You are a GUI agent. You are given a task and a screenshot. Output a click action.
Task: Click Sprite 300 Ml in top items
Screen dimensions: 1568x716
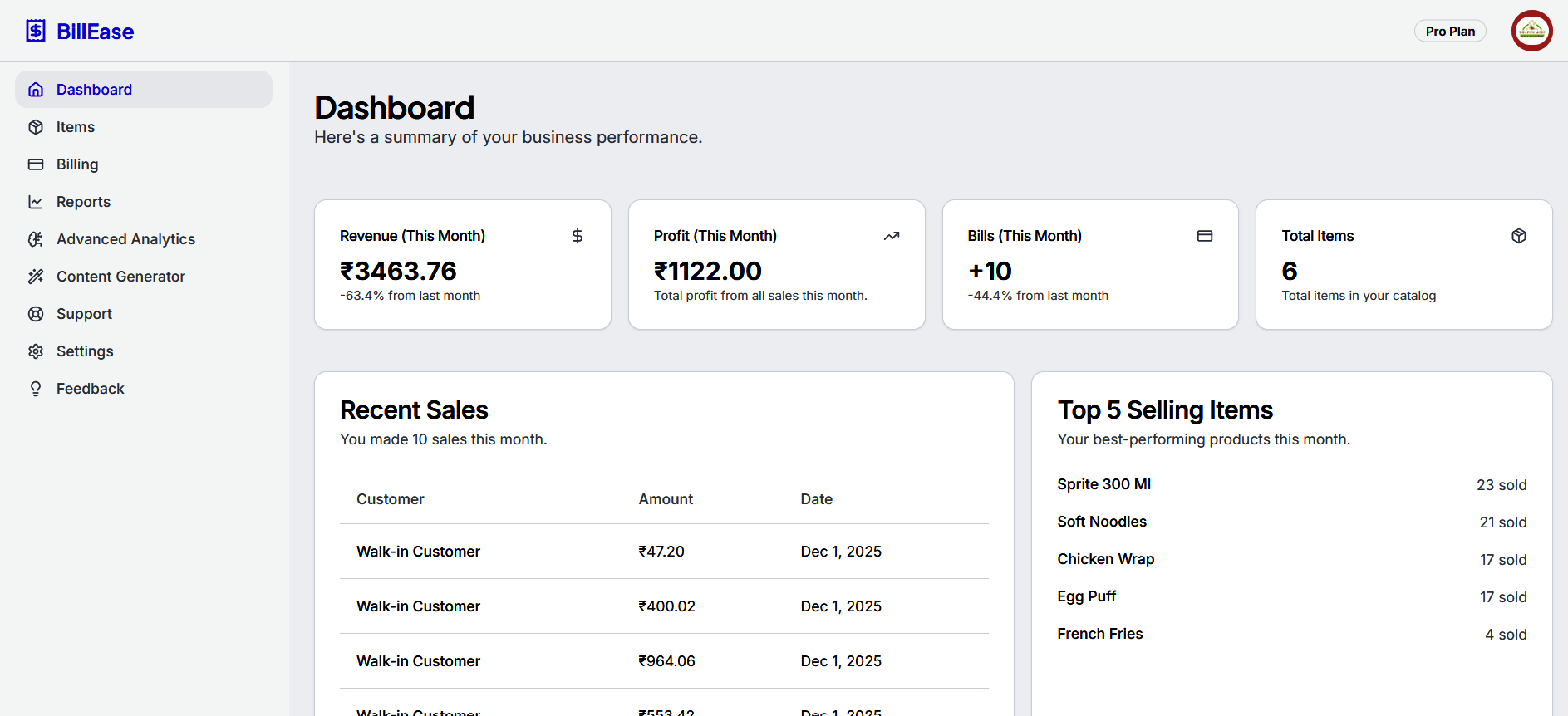click(x=1104, y=484)
